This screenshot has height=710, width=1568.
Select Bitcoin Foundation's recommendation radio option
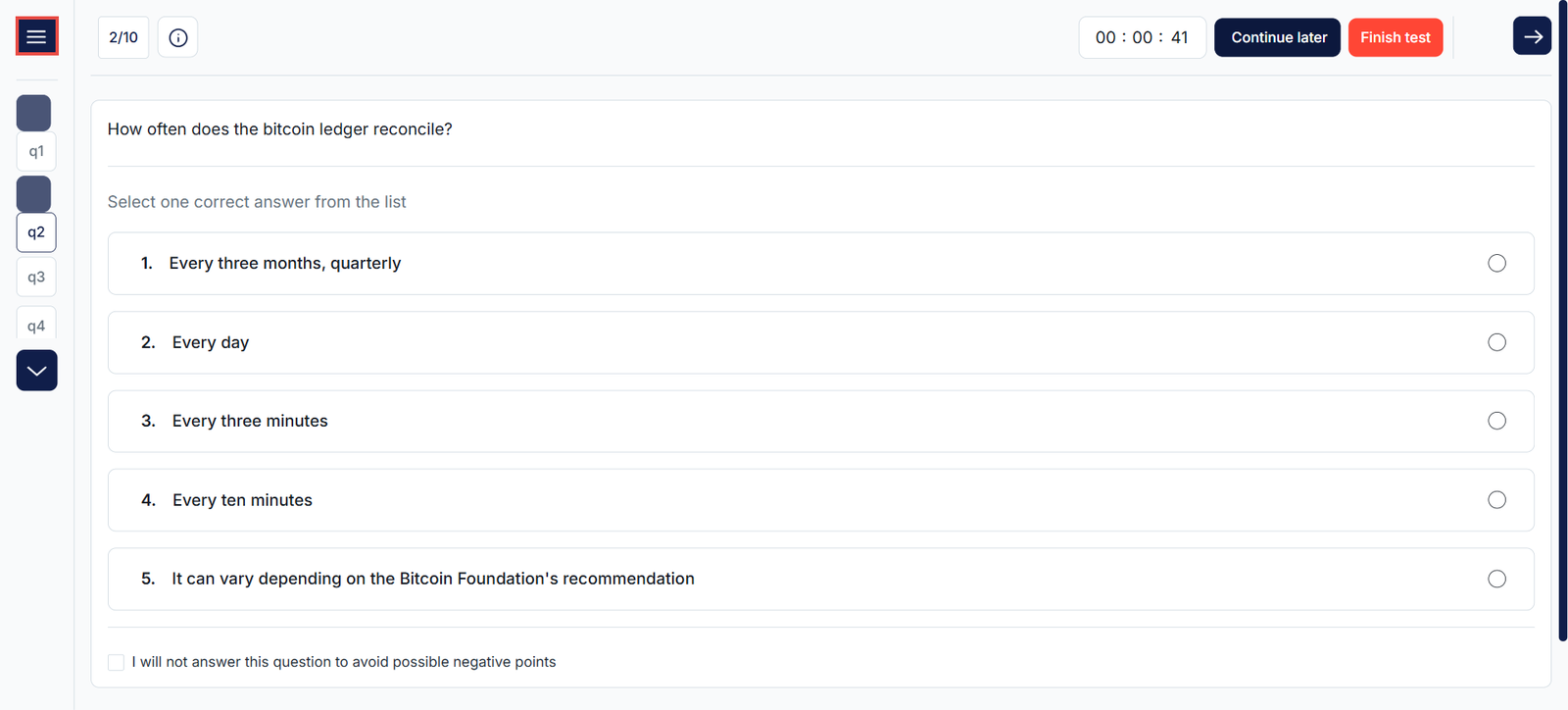click(1496, 579)
